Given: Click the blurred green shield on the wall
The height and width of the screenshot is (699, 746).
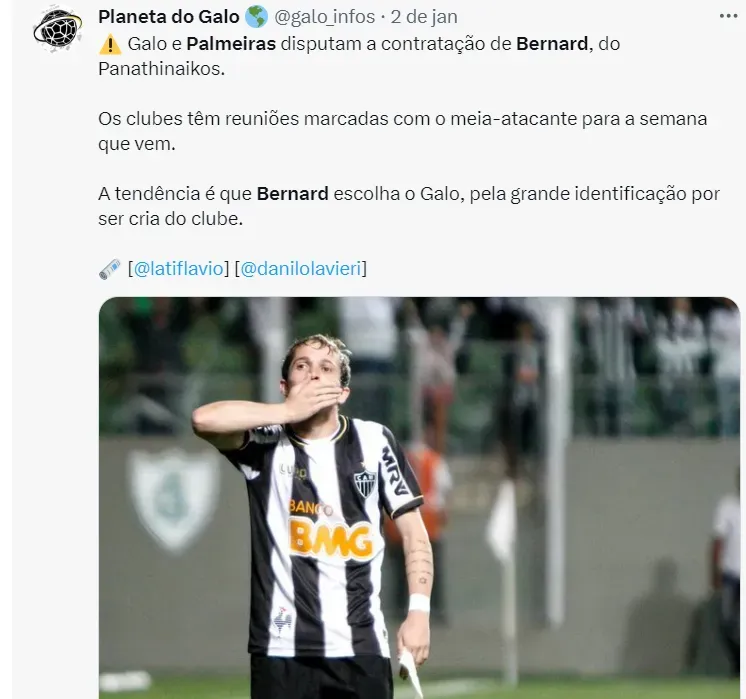Looking at the screenshot, I should 174,499.
